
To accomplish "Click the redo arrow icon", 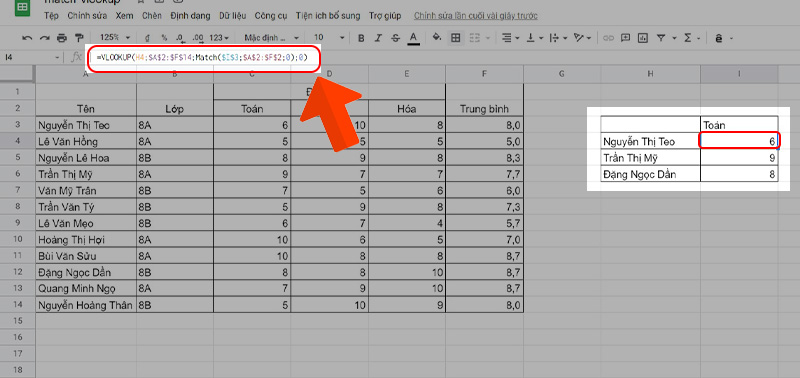I will [44, 38].
